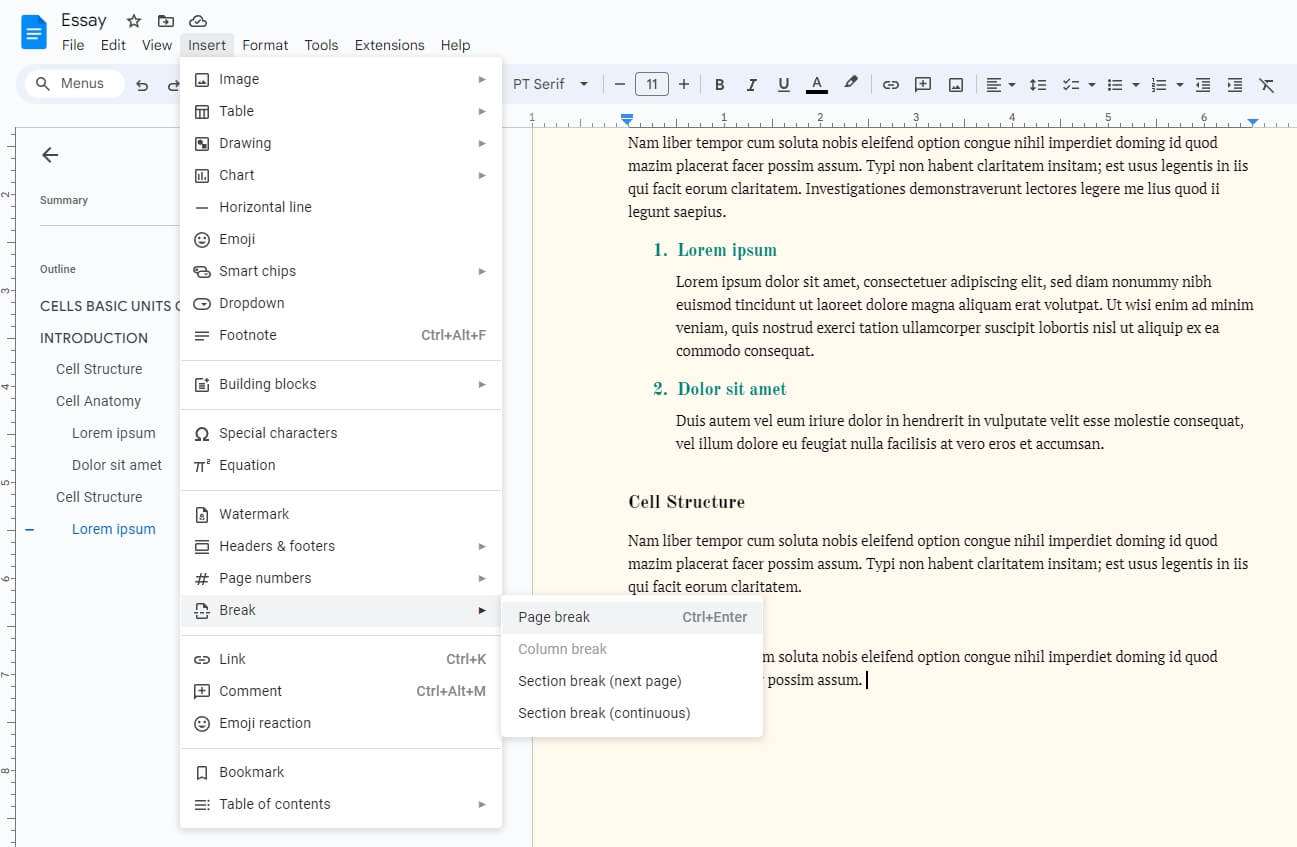Open the Help menu

(455, 45)
